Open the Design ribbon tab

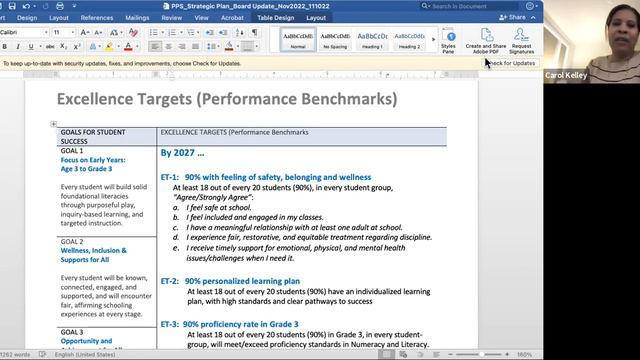tap(27, 18)
